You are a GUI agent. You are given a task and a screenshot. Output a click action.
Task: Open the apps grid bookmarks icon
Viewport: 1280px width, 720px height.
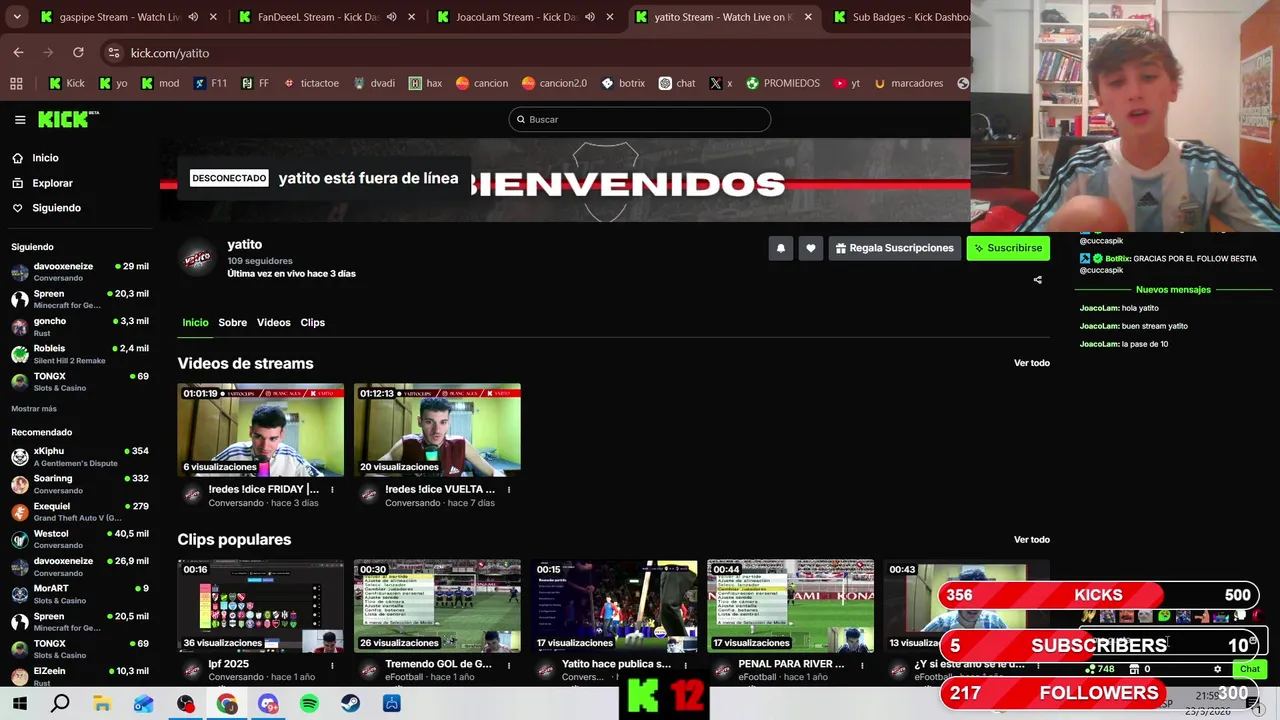pos(16,83)
